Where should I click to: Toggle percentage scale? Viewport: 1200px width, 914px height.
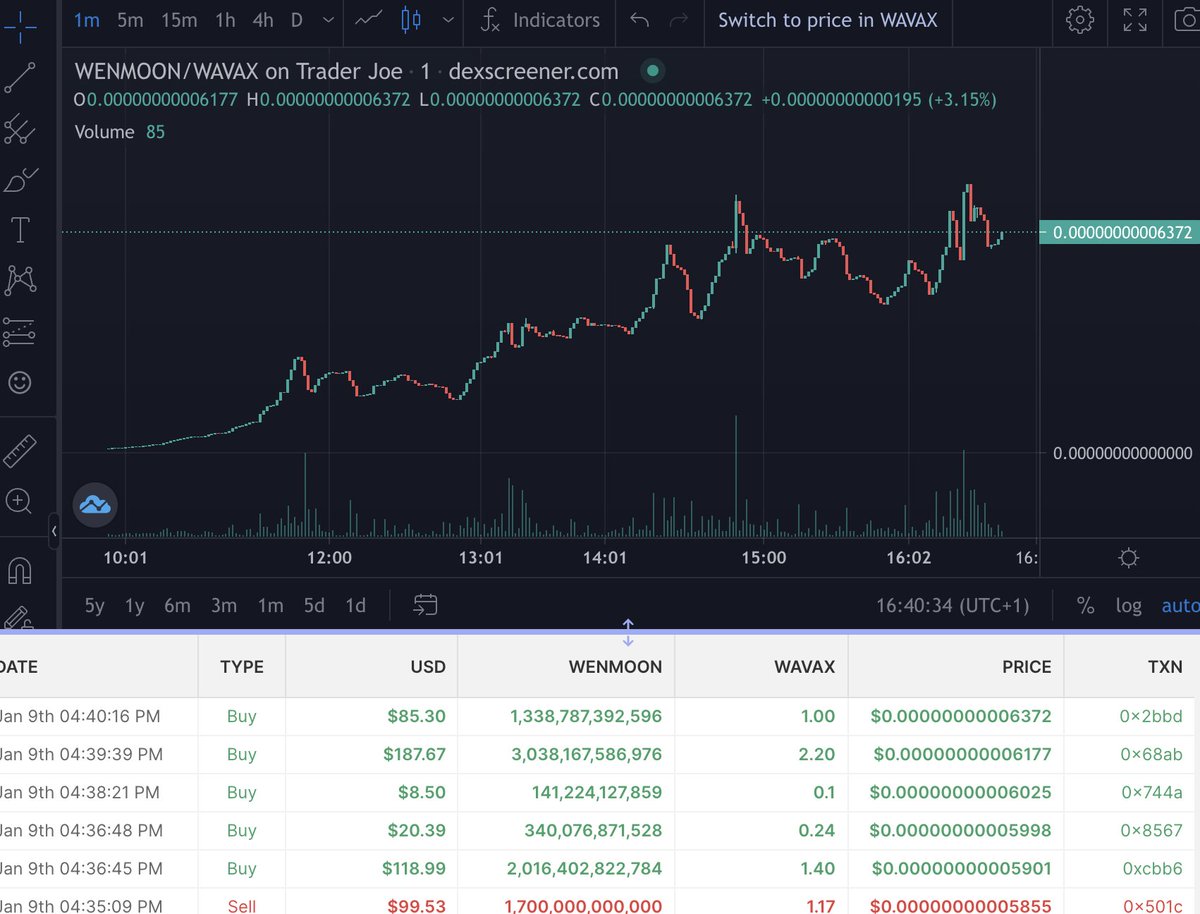click(1085, 605)
